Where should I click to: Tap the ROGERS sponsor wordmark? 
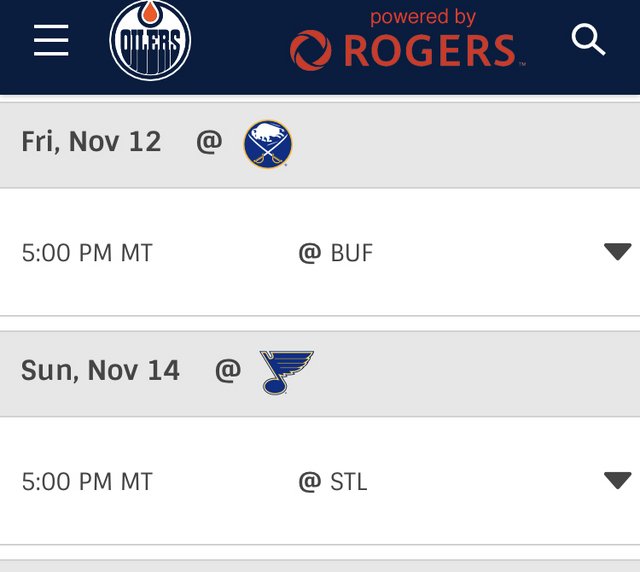point(430,51)
